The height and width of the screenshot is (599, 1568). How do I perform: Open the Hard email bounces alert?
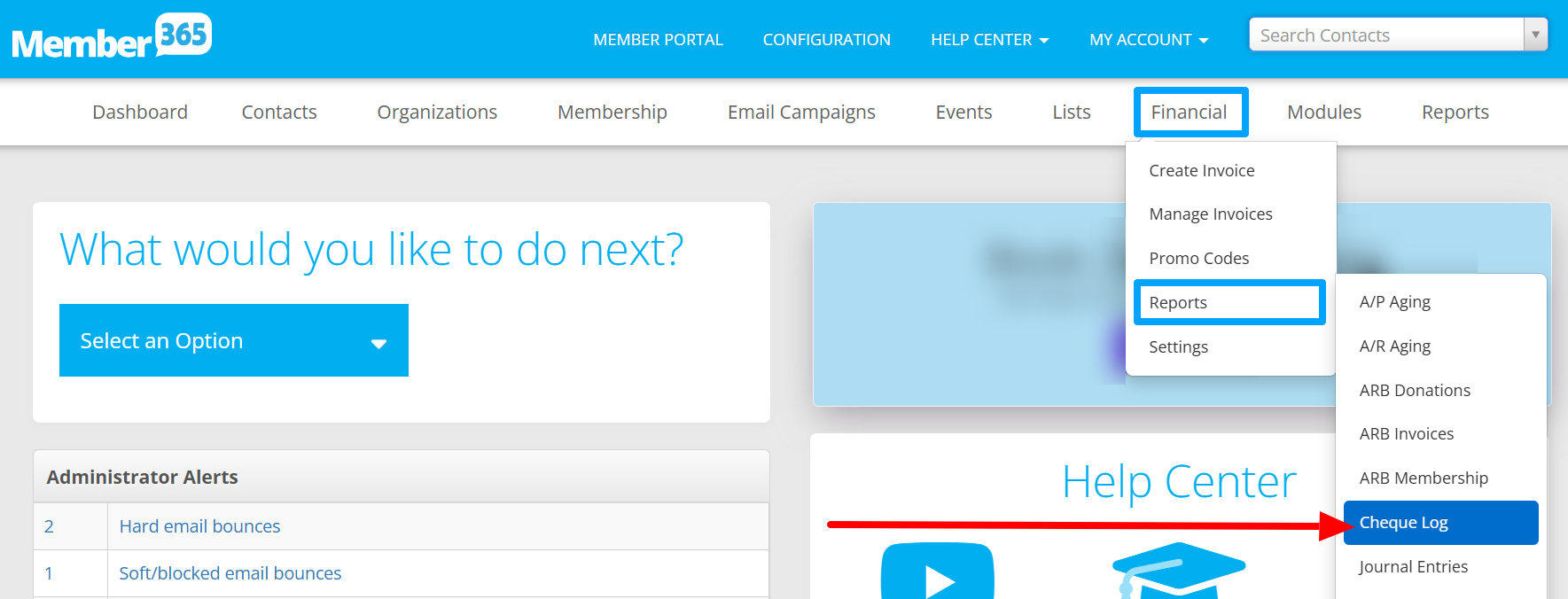[199, 526]
